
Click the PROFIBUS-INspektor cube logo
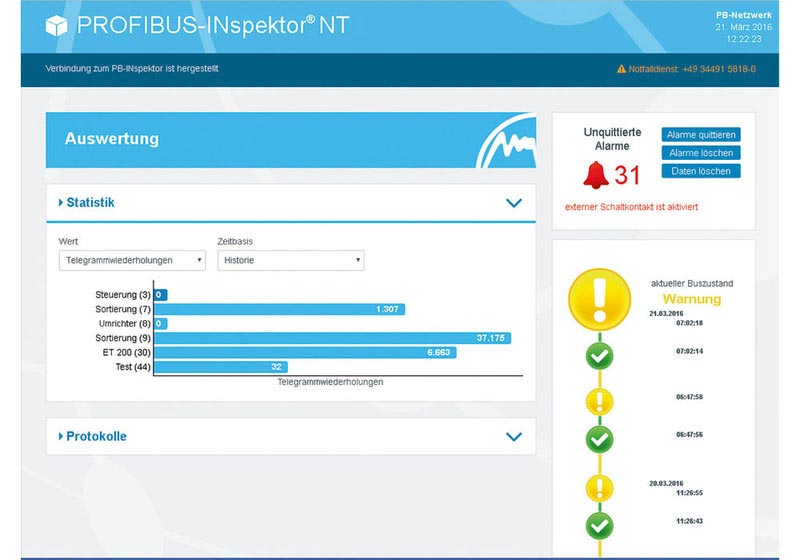tap(56, 26)
